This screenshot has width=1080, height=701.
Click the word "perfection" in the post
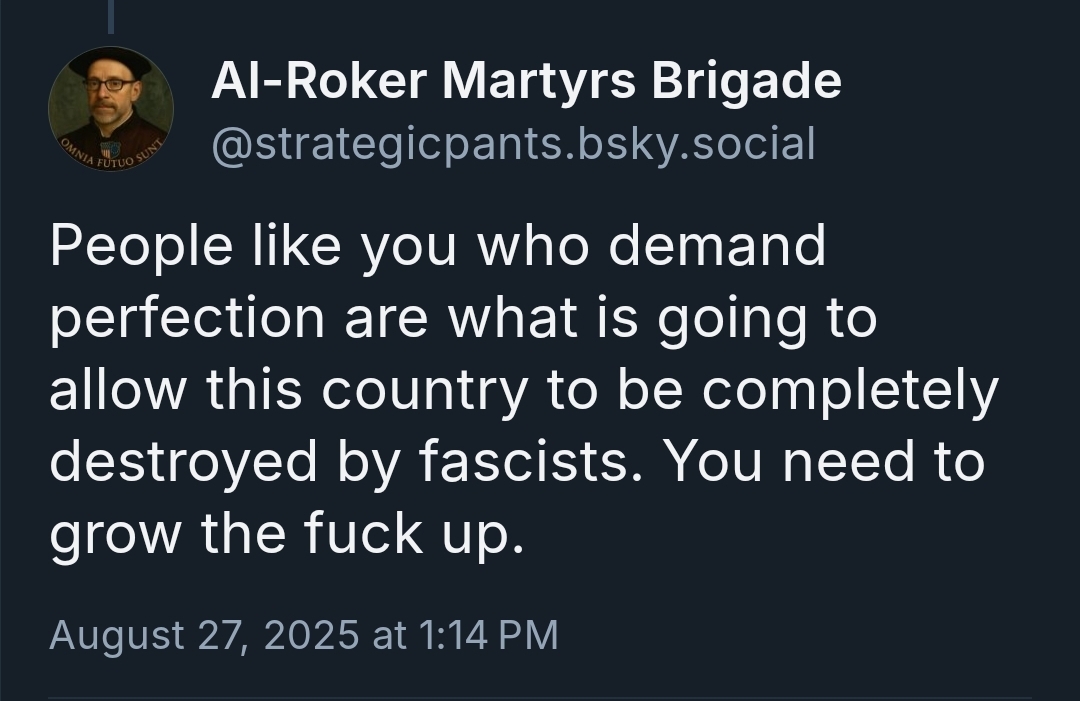(x=187, y=319)
